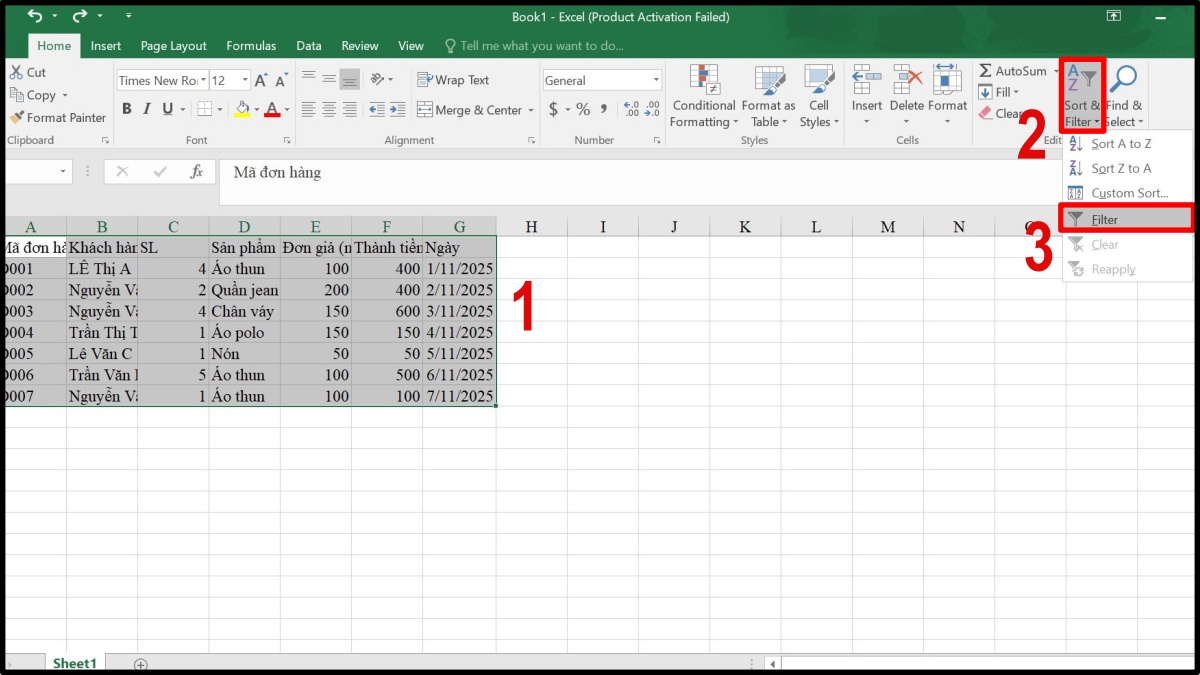Click the Conditional Formatting icon
The image size is (1200, 675).
tap(705, 80)
